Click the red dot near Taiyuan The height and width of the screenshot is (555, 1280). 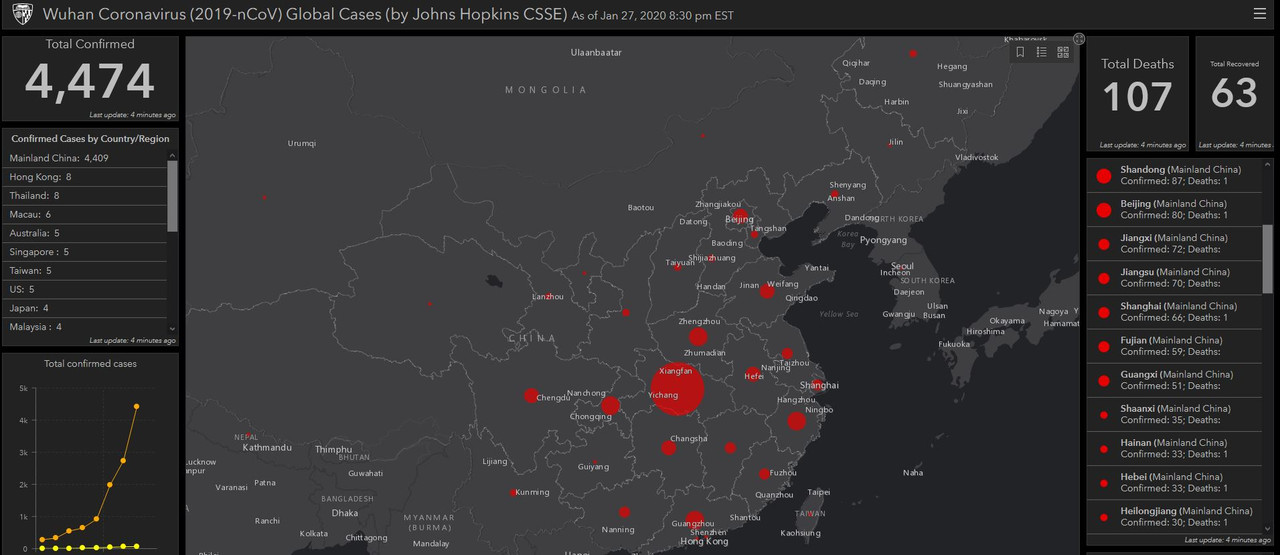677,268
